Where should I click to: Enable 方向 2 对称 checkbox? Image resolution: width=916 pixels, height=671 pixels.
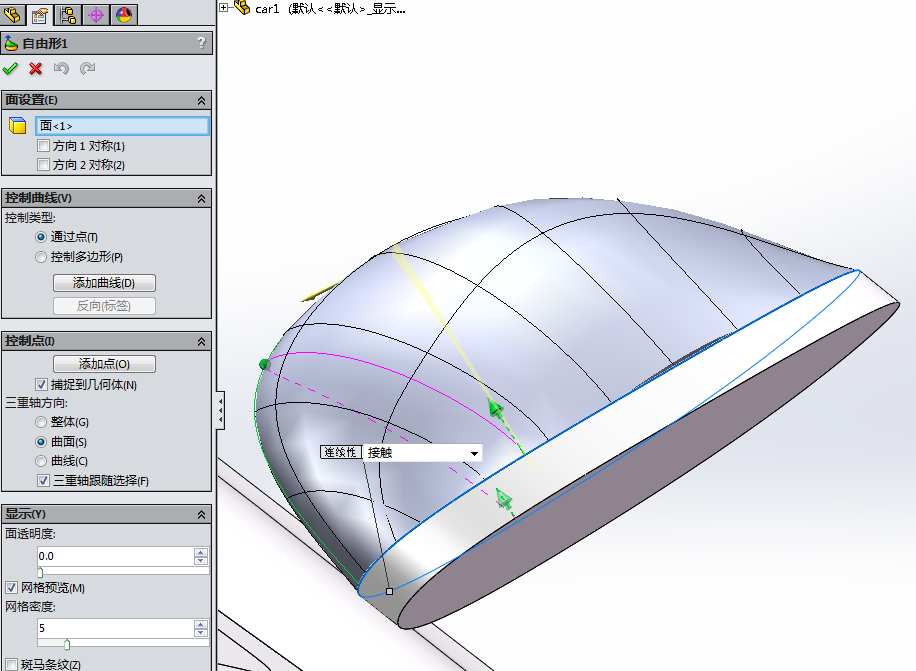43,165
